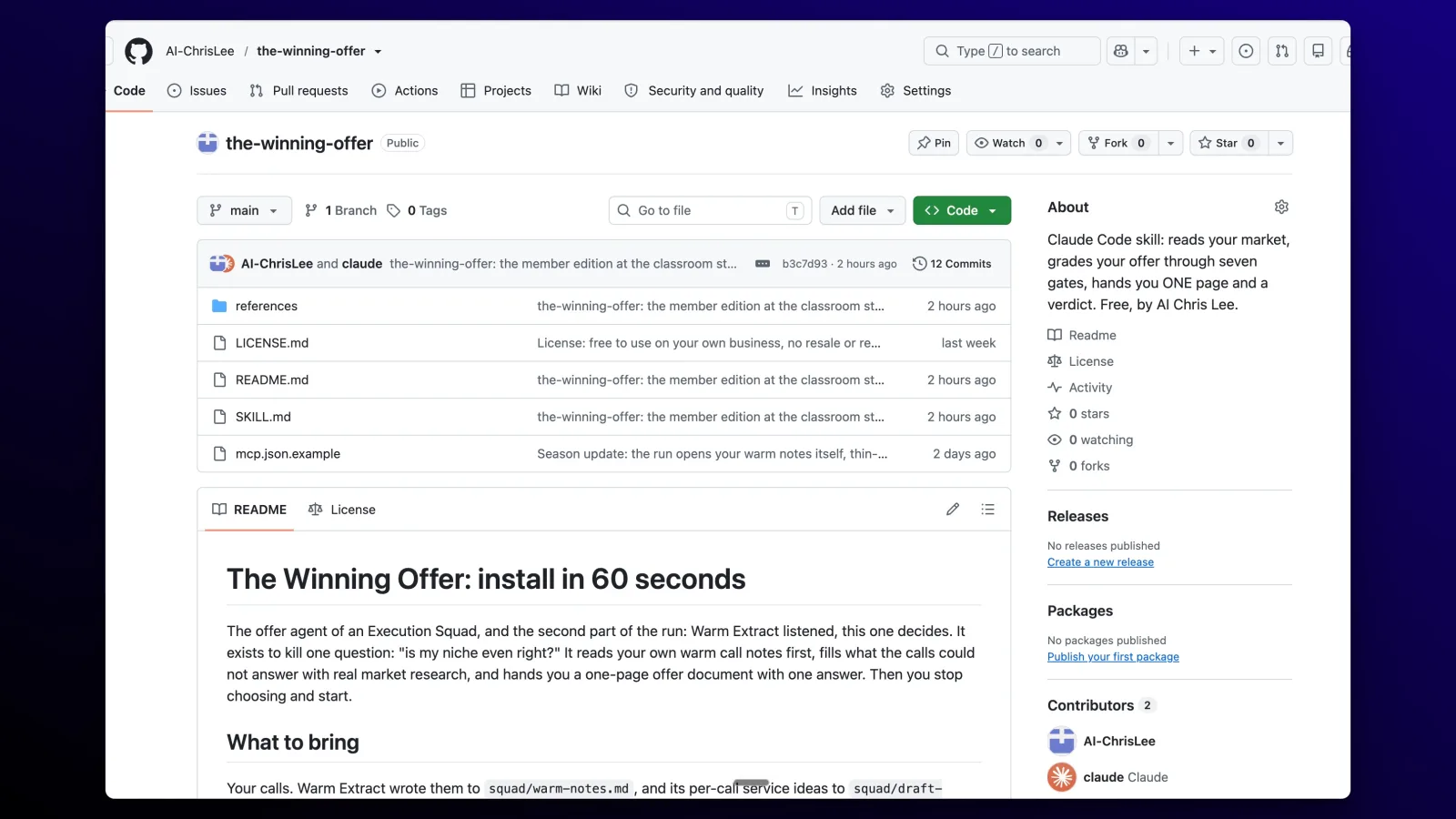Click the Type / to search field
Screen dimensions: 1456x819
1012,51
